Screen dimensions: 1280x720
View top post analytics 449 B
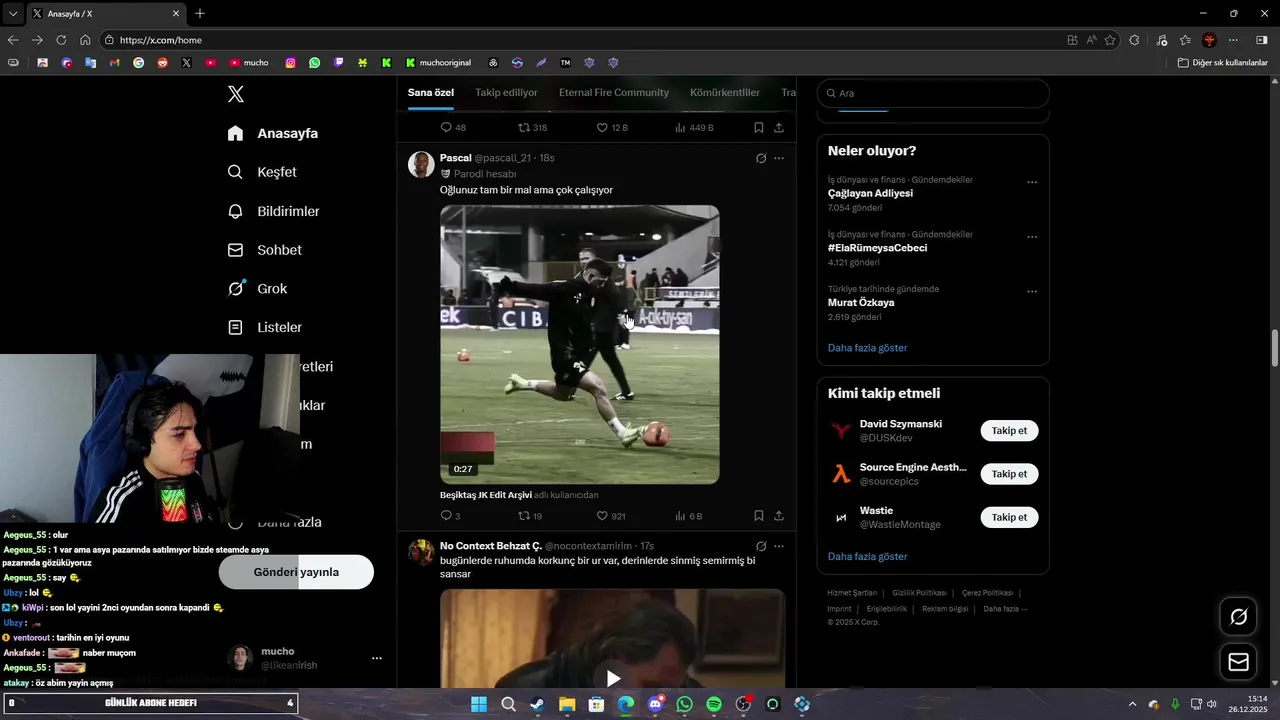(694, 128)
